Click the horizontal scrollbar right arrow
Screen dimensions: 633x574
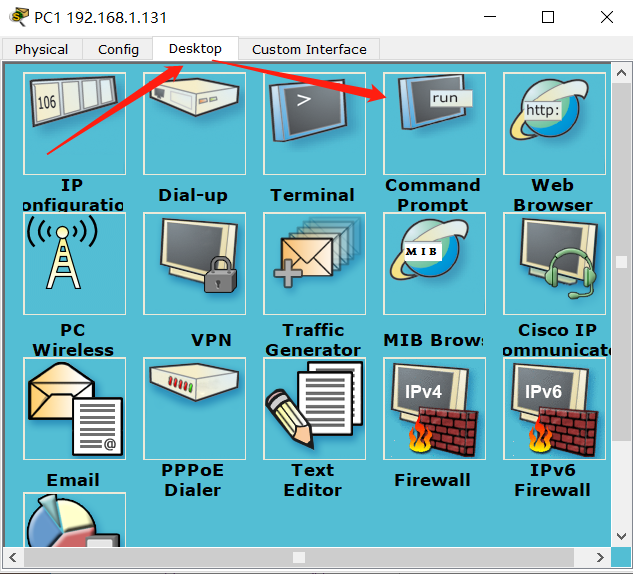[x=600, y=557]
